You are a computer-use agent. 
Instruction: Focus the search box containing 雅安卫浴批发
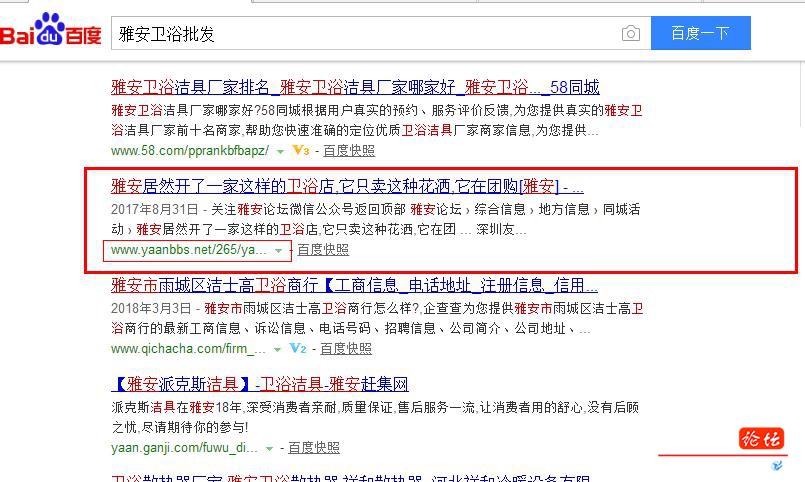[x=380, y=33]
